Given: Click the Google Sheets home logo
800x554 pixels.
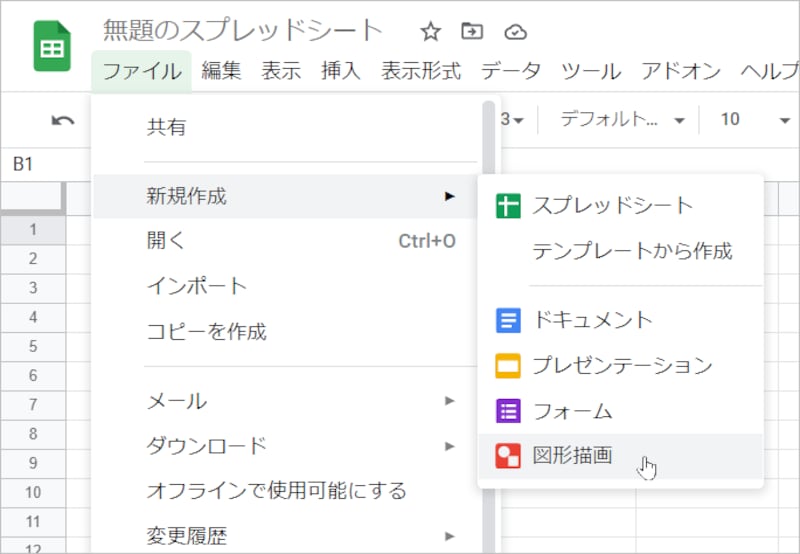Looking at the screenshot, I should (52, 46).
